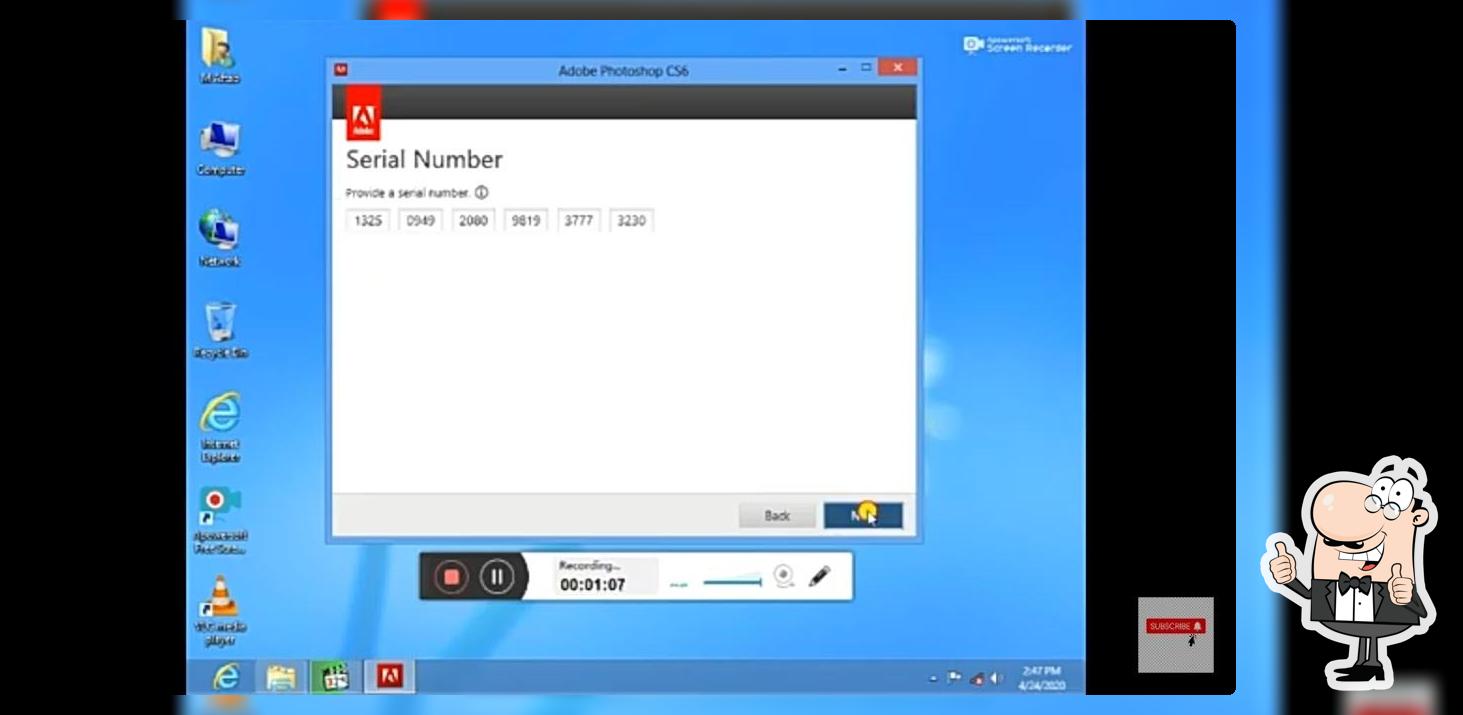
Task: Open the taskbar clock showing 2:47 PM
Action: click(x=1042, y=678)
